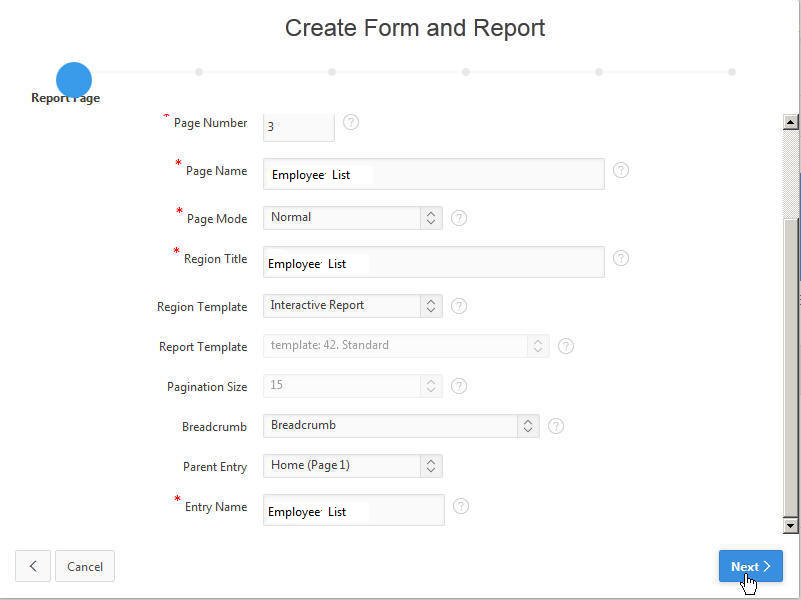Click help icon next to Region Template
This screenshot has height=600, width=801.
(x=459, y=306)
